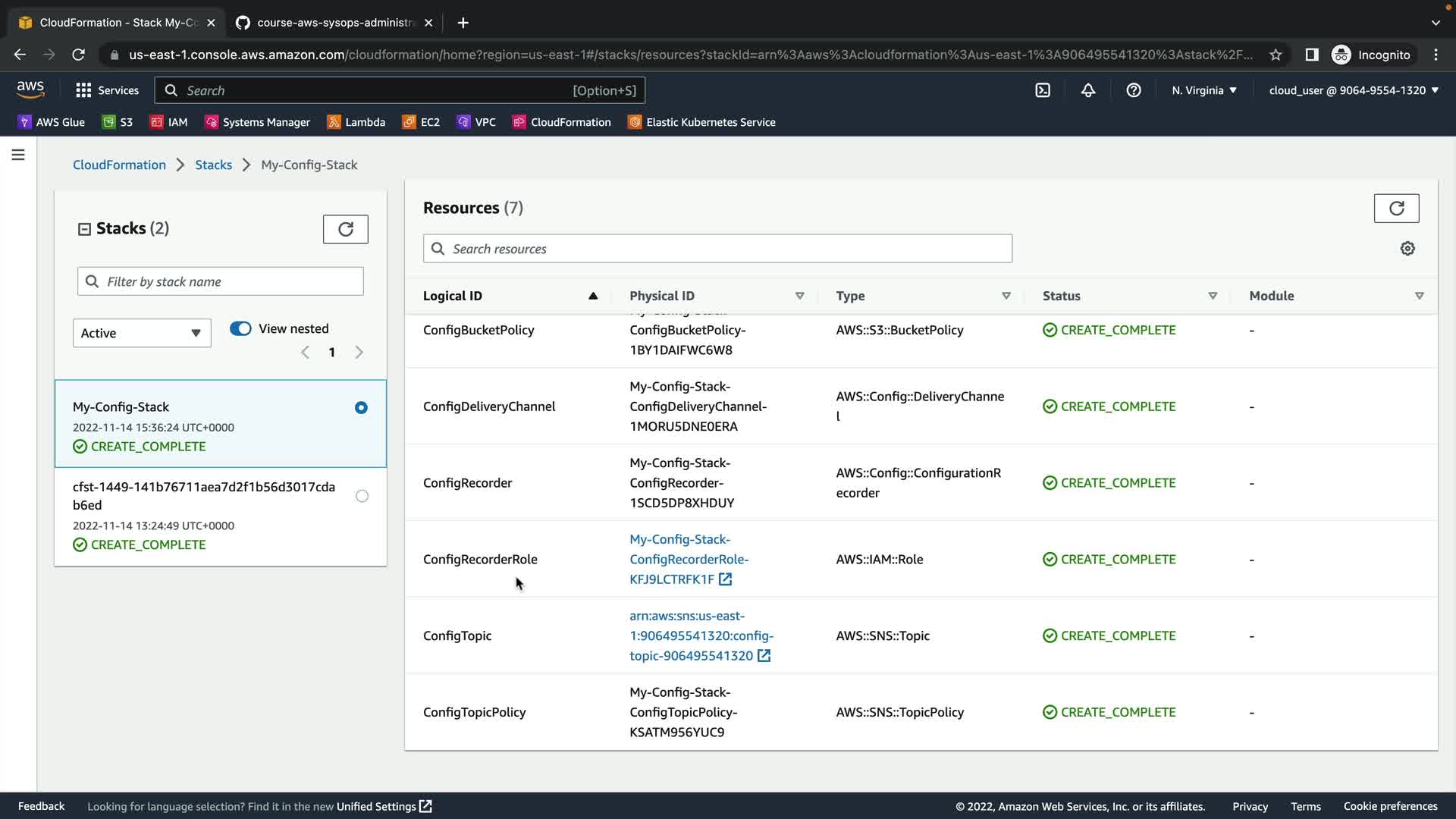The height and width of the screenshot is (819, 1456).
Task: Open AWS CloudShell terminal icon
Action: point(1043,90)
